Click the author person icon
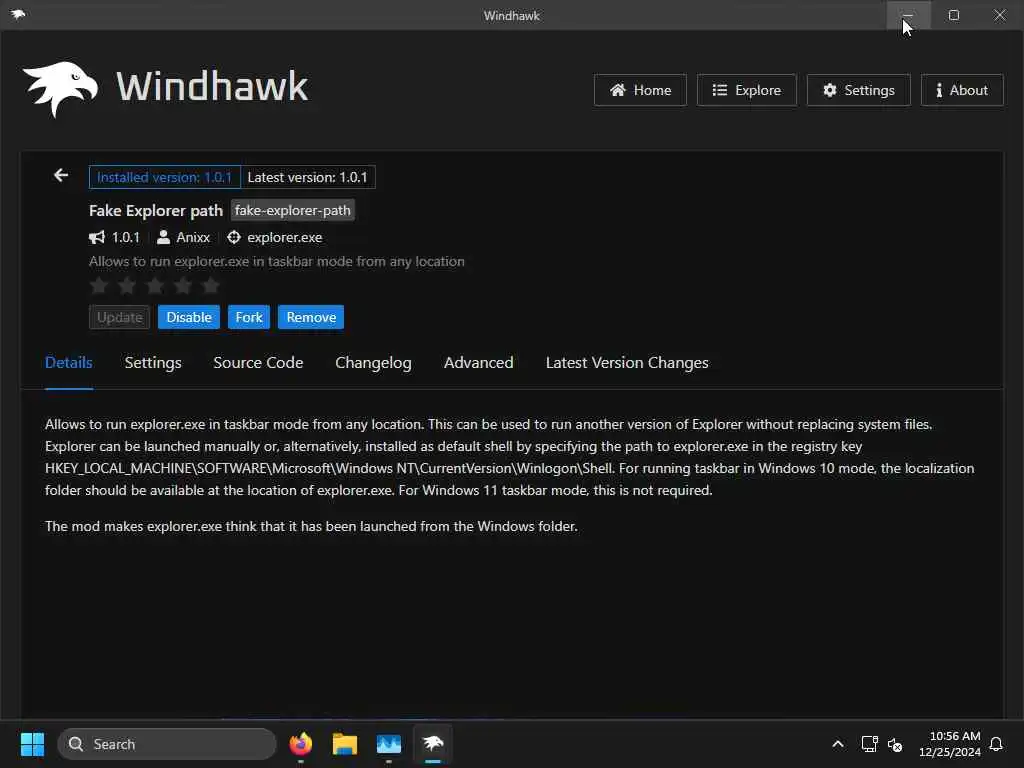 tap(163, 237)
